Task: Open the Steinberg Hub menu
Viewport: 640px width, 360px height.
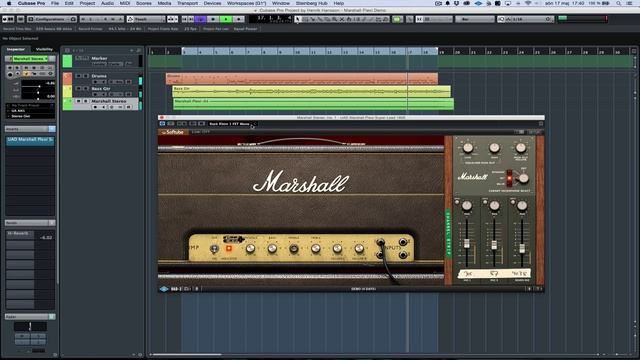Action: tap(311, 3)
